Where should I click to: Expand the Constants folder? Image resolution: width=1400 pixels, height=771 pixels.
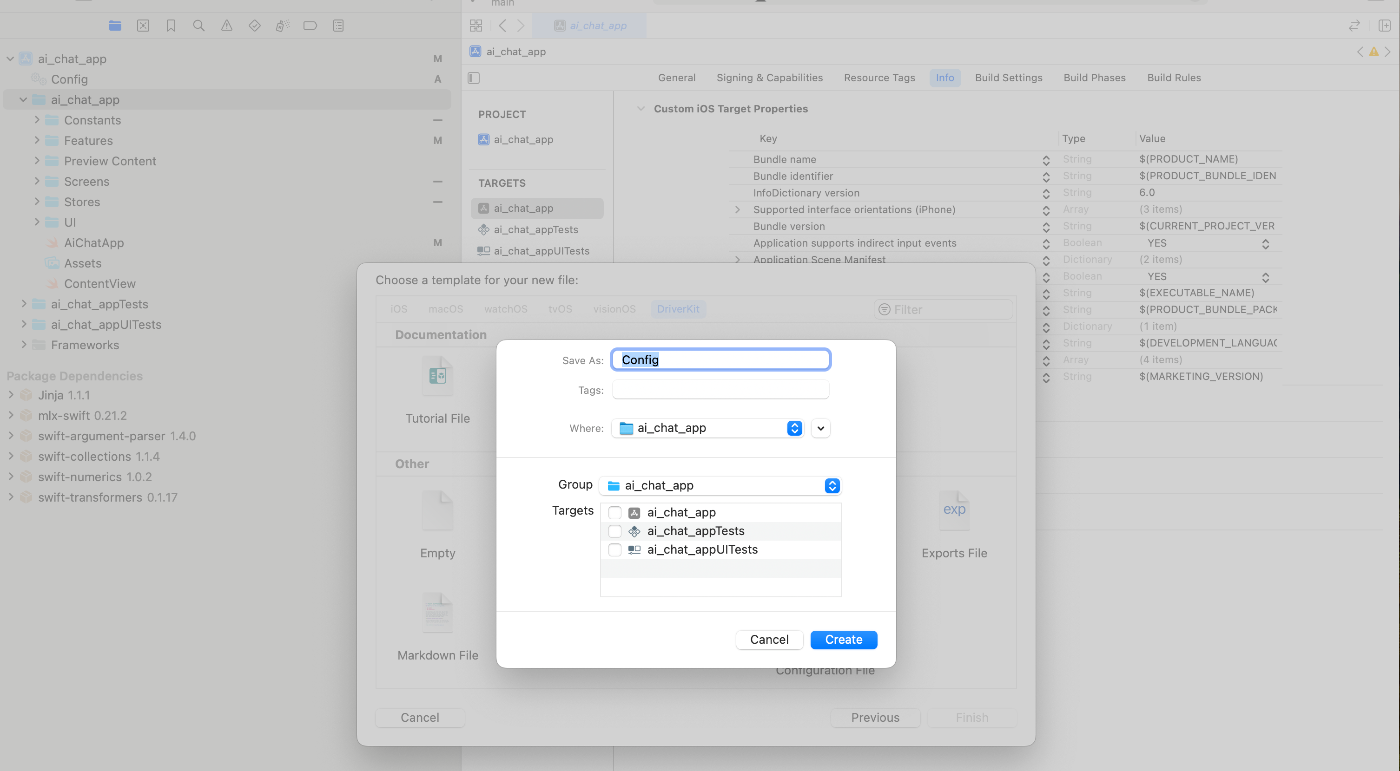tap(37, 120)
